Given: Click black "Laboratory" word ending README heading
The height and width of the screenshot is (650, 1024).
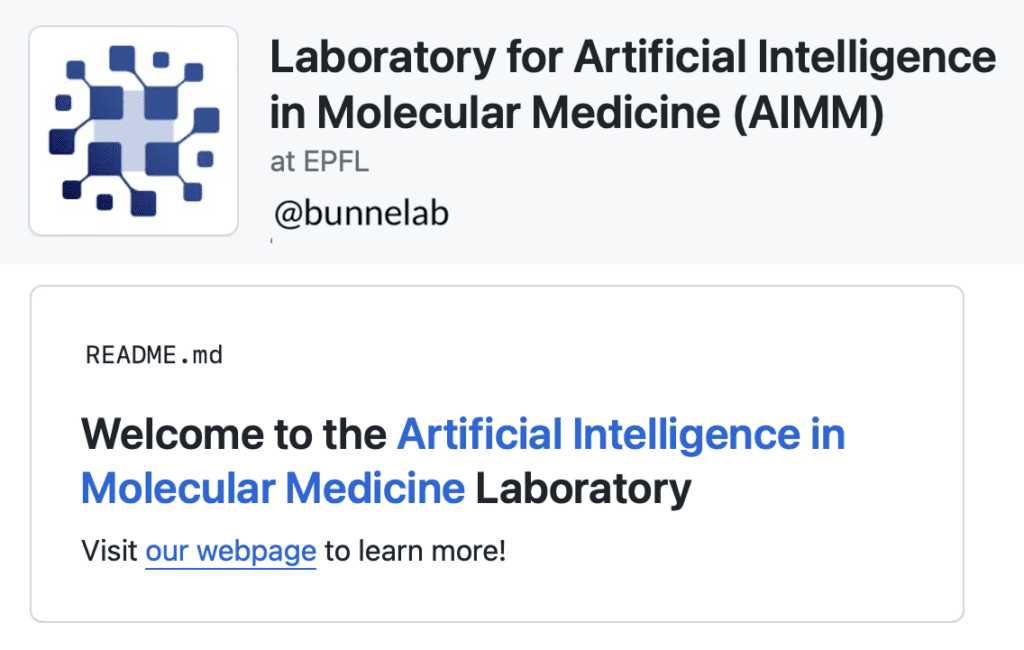Looking at the screenshot, I should pos(583,489).
